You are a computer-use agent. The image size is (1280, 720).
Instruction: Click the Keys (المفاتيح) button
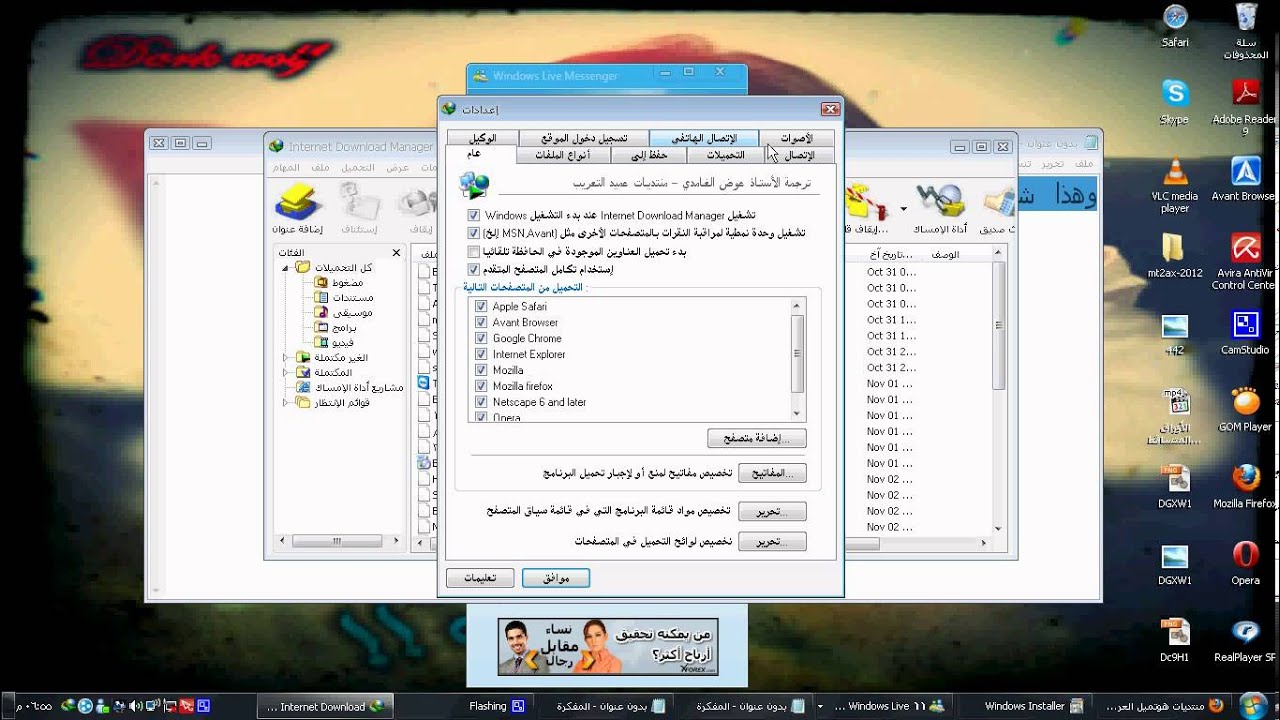click(x=772, y=473)
